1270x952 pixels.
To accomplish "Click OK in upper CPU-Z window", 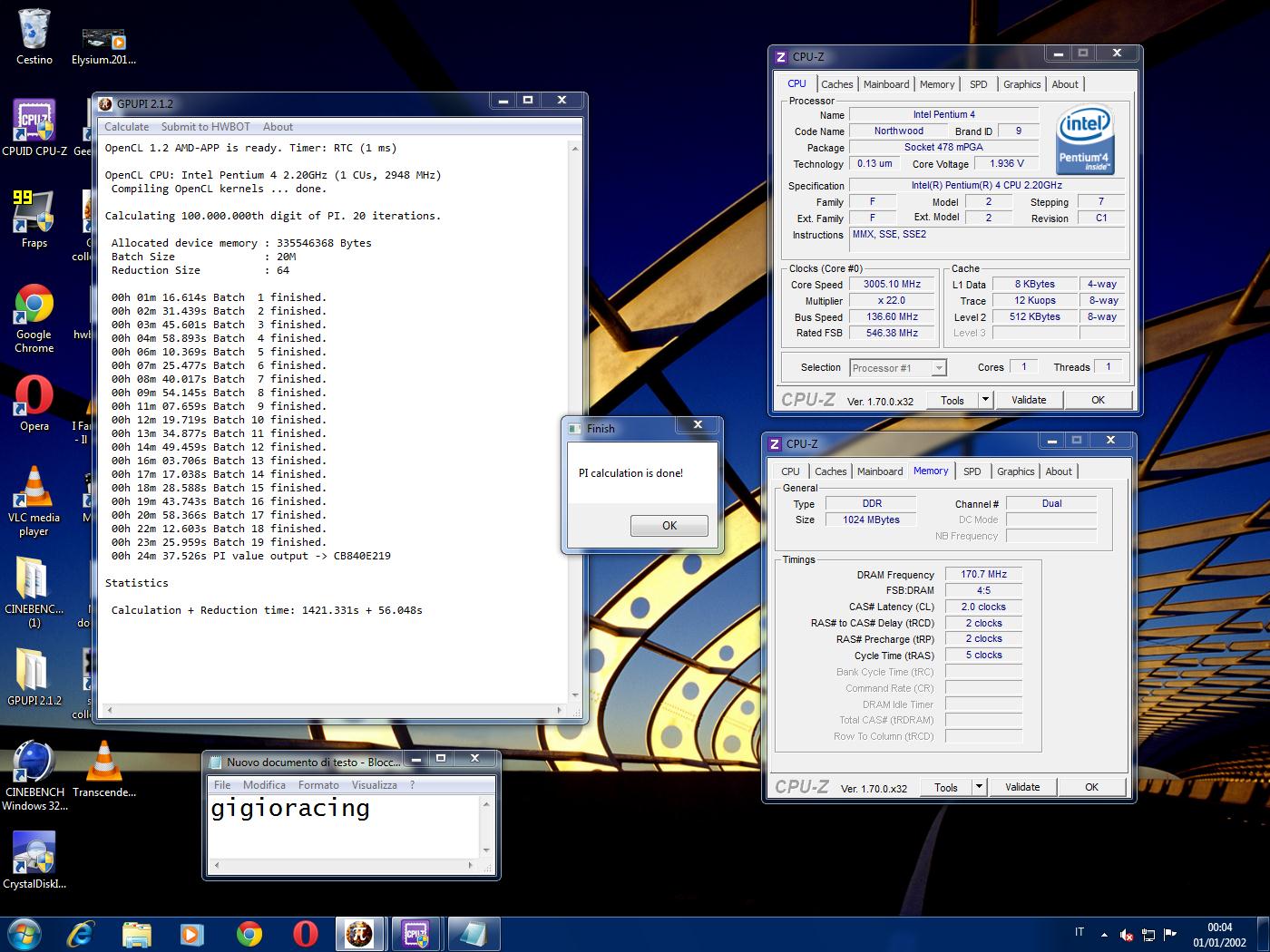I will (1098, 400).
